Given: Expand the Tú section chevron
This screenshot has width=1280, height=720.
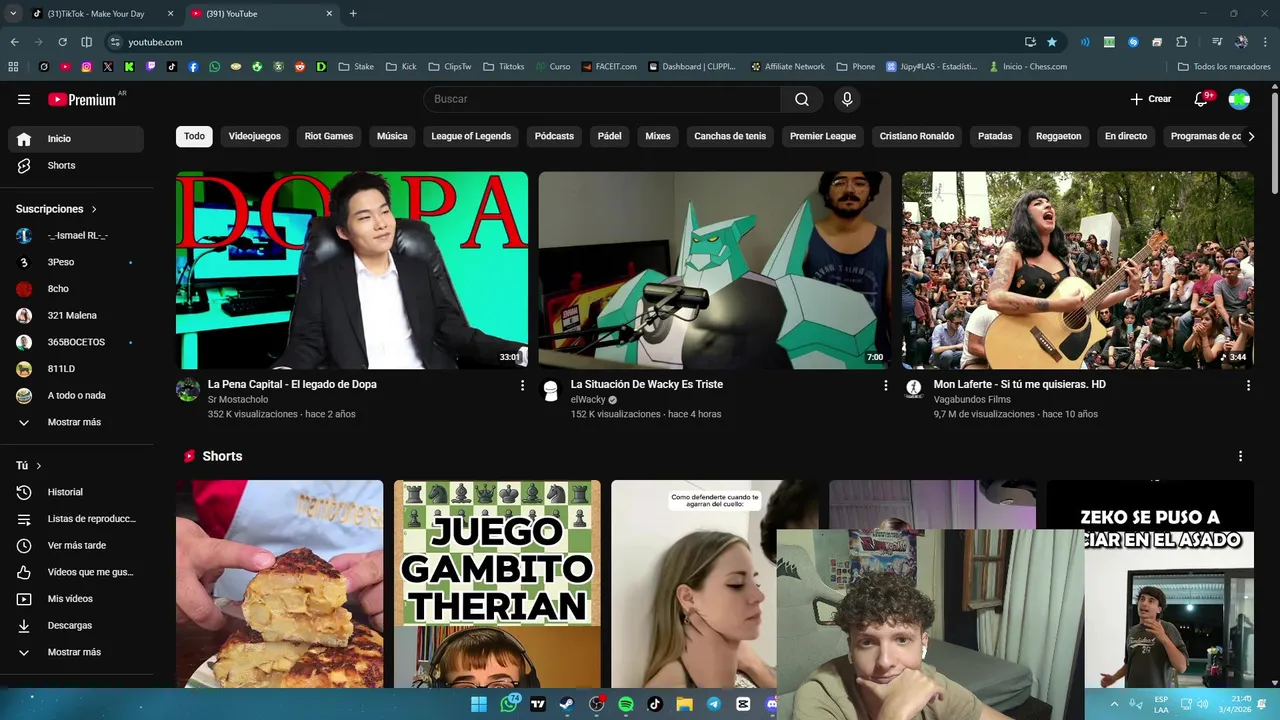Looking at the screenshot, I should point(39,466).
